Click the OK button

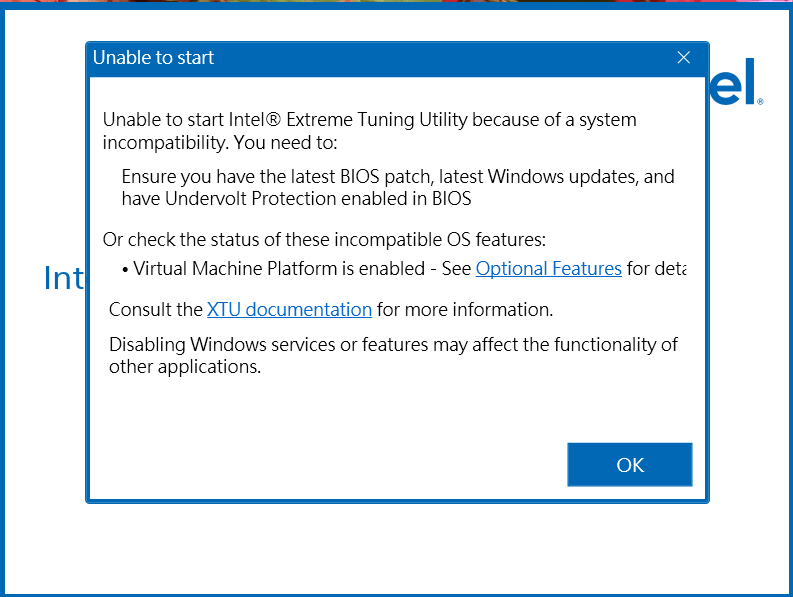(629, 465)
